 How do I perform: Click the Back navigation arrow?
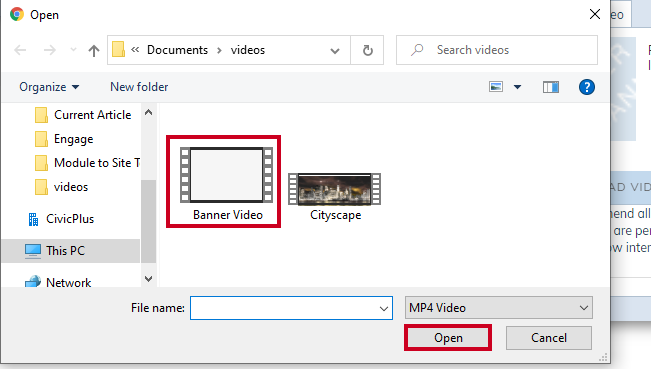tap(20, 50)
